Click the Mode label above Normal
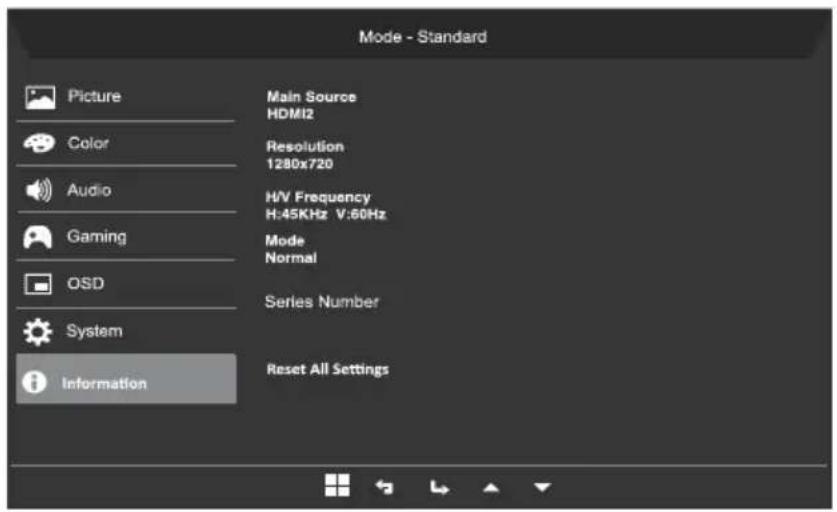 pyautogui.click(x=285, y=240)
